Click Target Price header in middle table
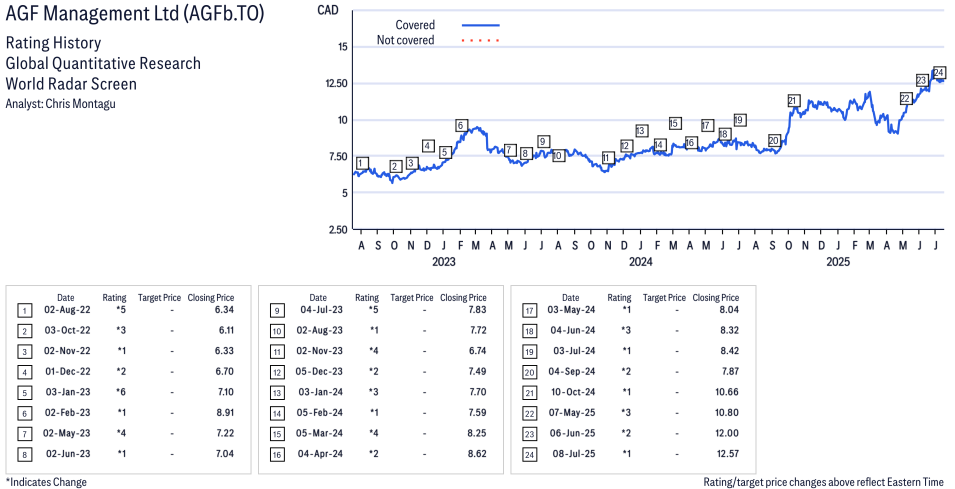The width and height of the screenshot is (955, 489). coord(412,298)
